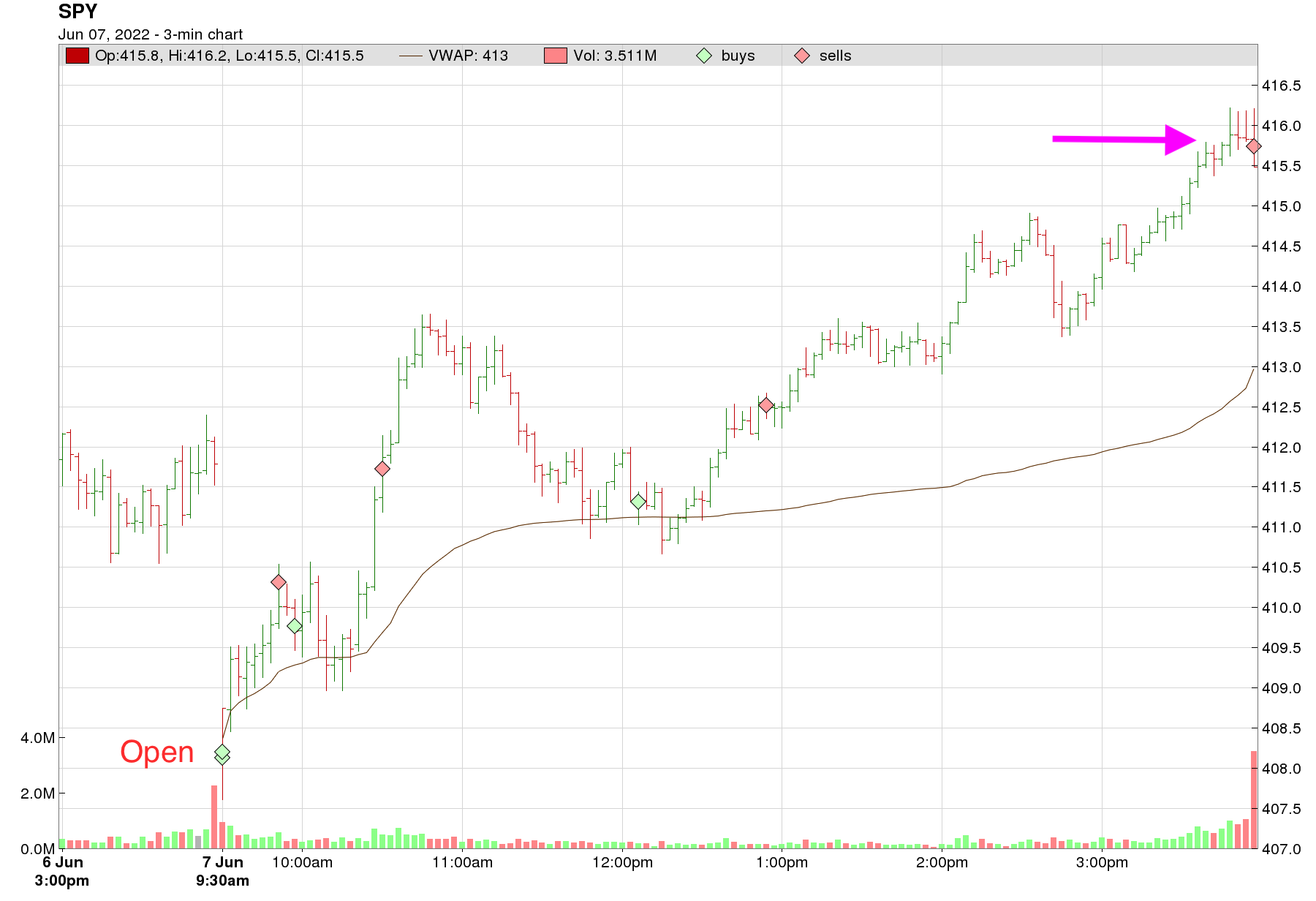Screen dimensions: 1316x901
Task: Click the '1:00pm' time axis label
Action: coord(782,862)
